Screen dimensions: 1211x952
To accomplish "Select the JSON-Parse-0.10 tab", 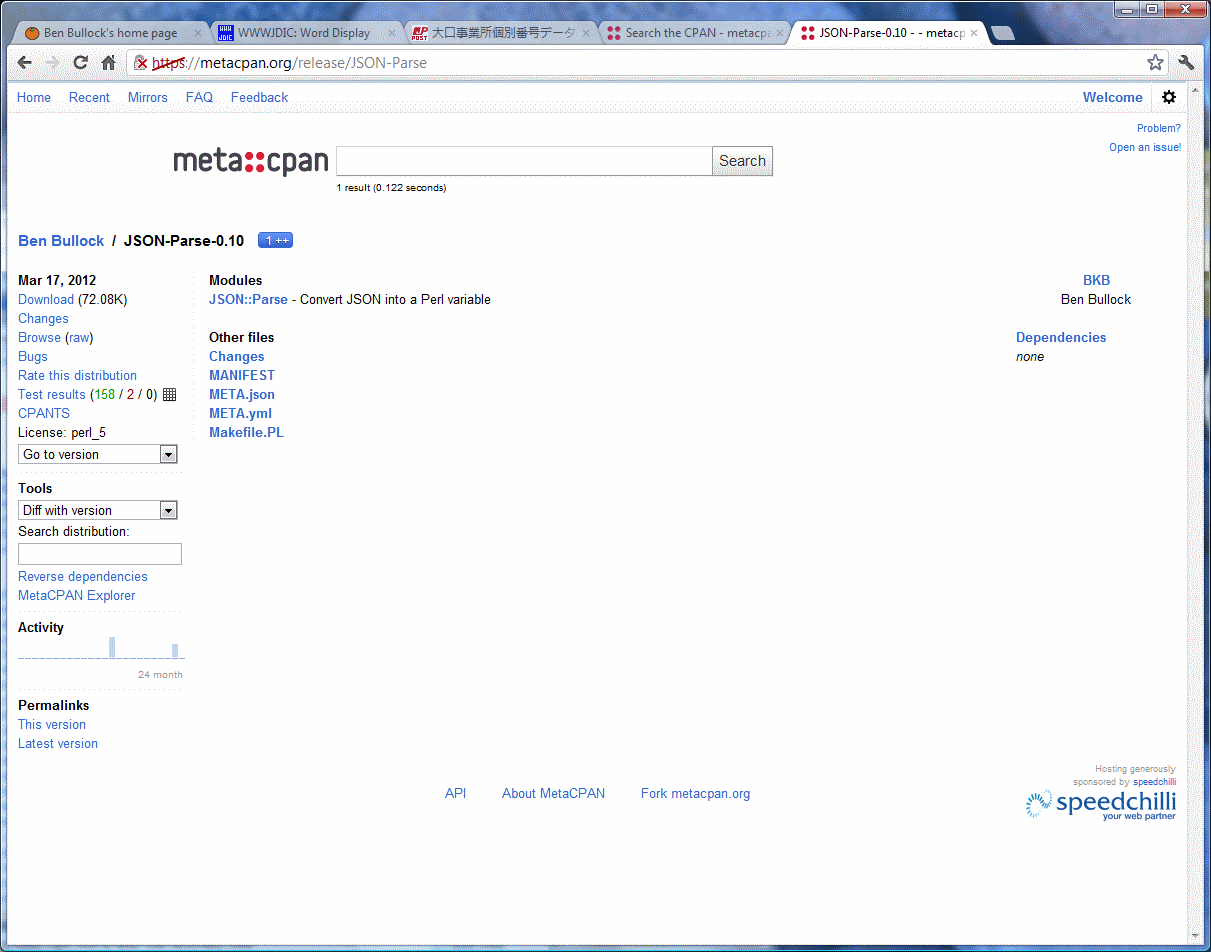I will (891, 33).
